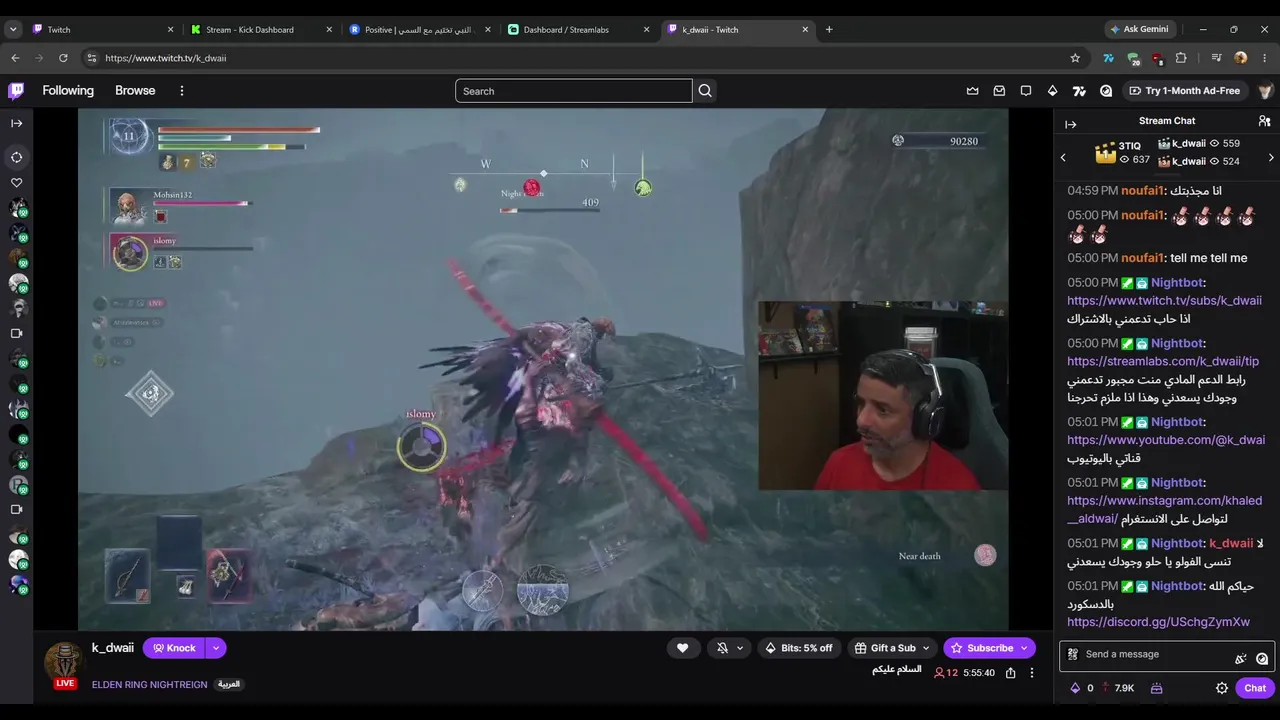Click the treasure chest icon below chat

point(1156,688)
